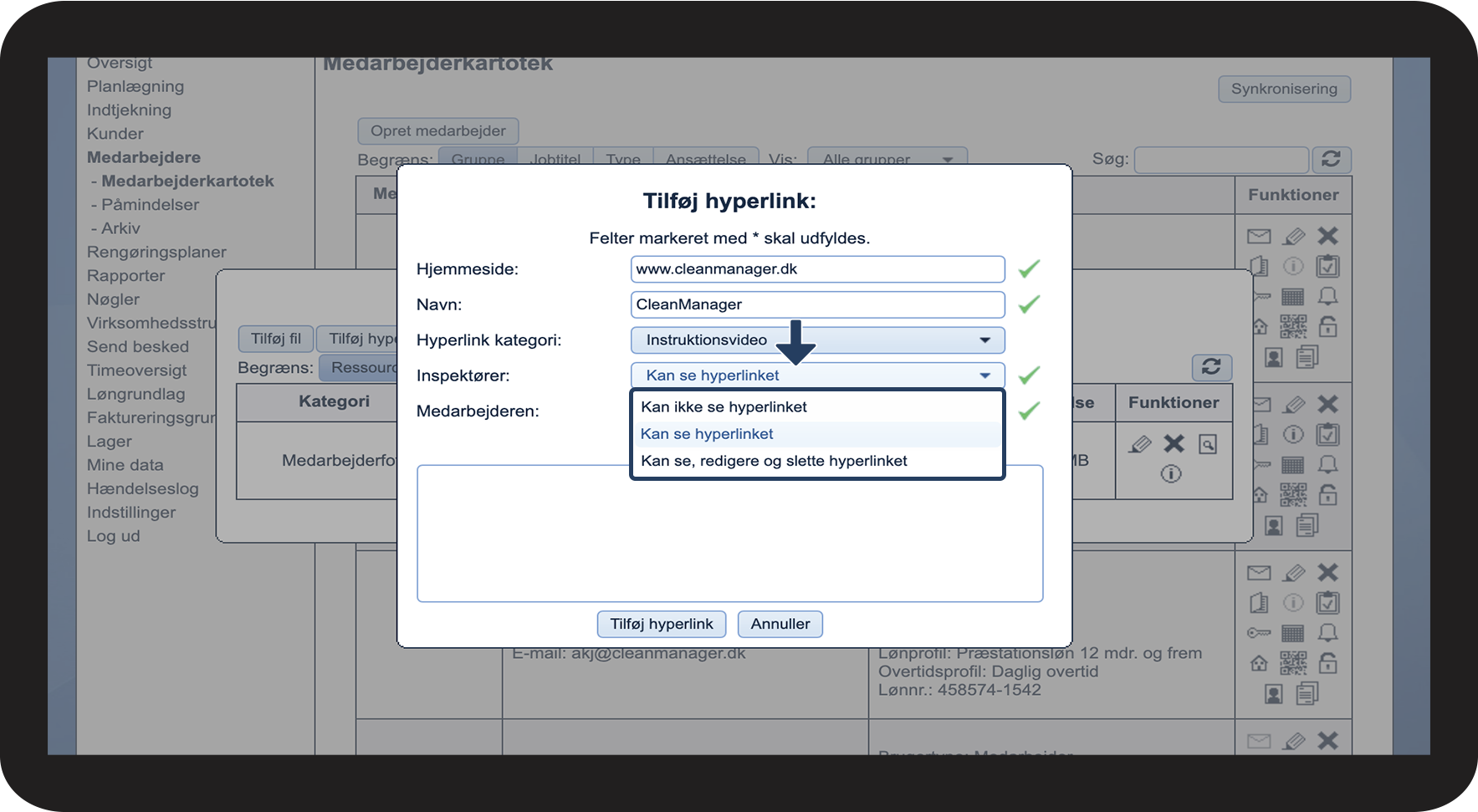Click the key icon in akj@cleanmanager.dk row

(1259, 633)
